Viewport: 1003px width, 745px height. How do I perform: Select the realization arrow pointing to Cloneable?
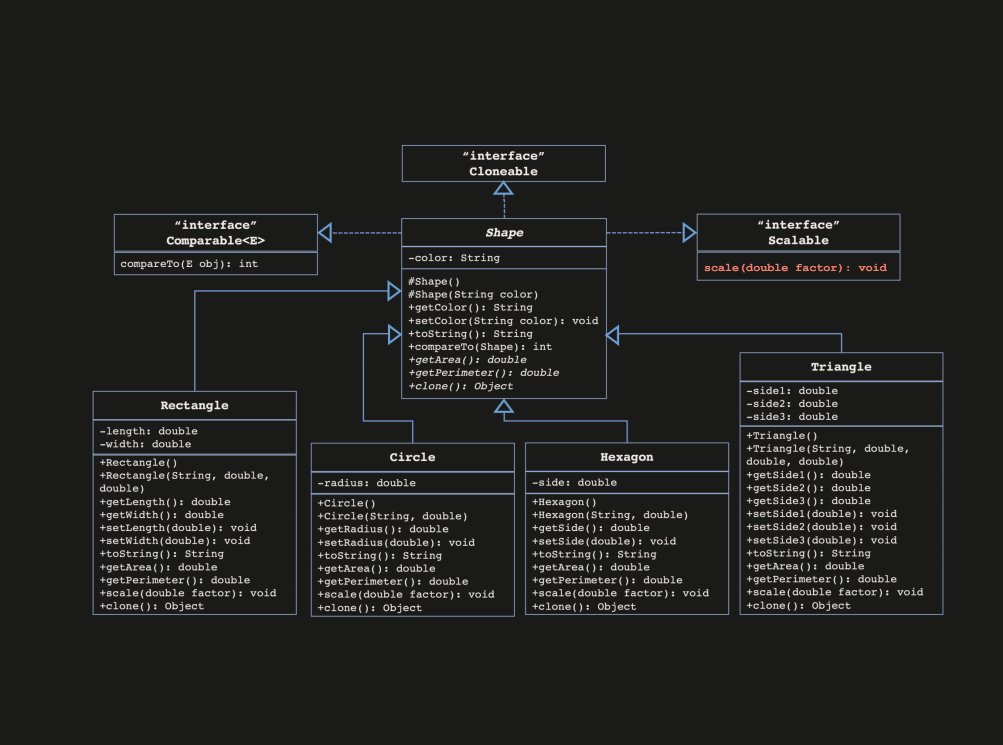tap(504, 190)
